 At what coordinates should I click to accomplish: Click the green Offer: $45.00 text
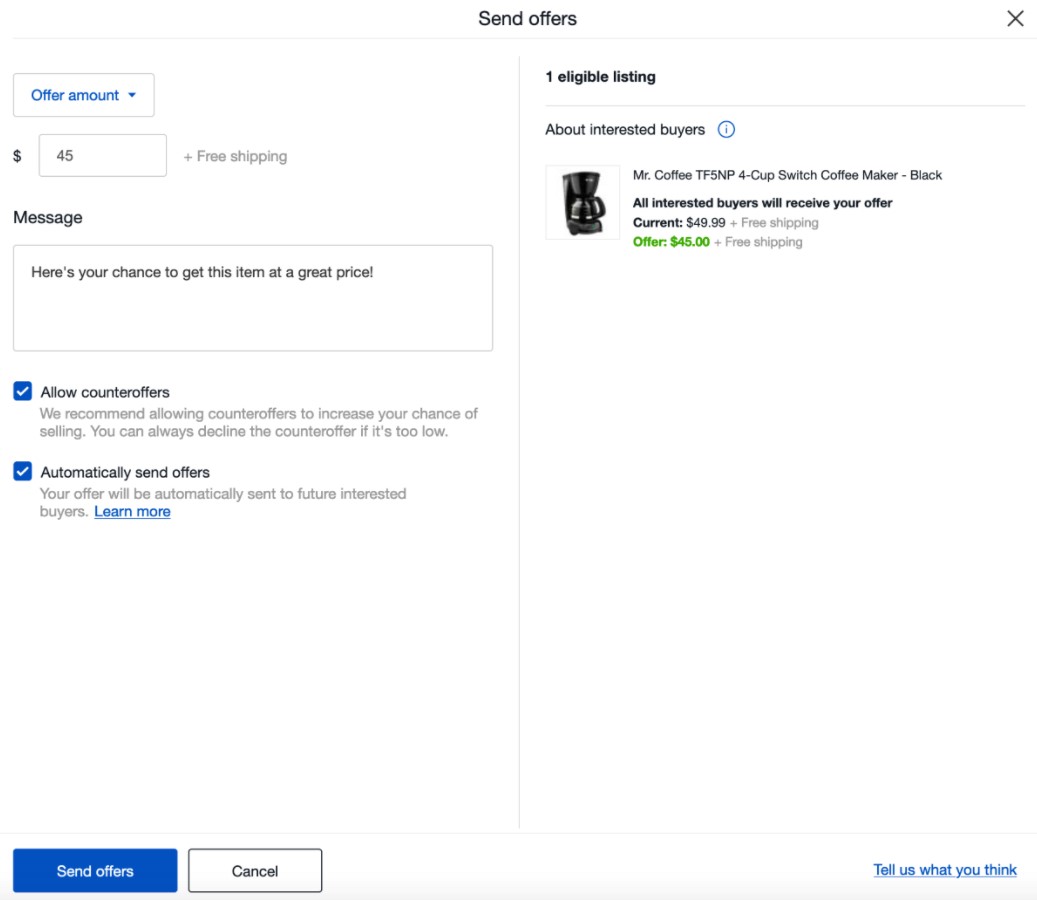[x=671, y=242]
